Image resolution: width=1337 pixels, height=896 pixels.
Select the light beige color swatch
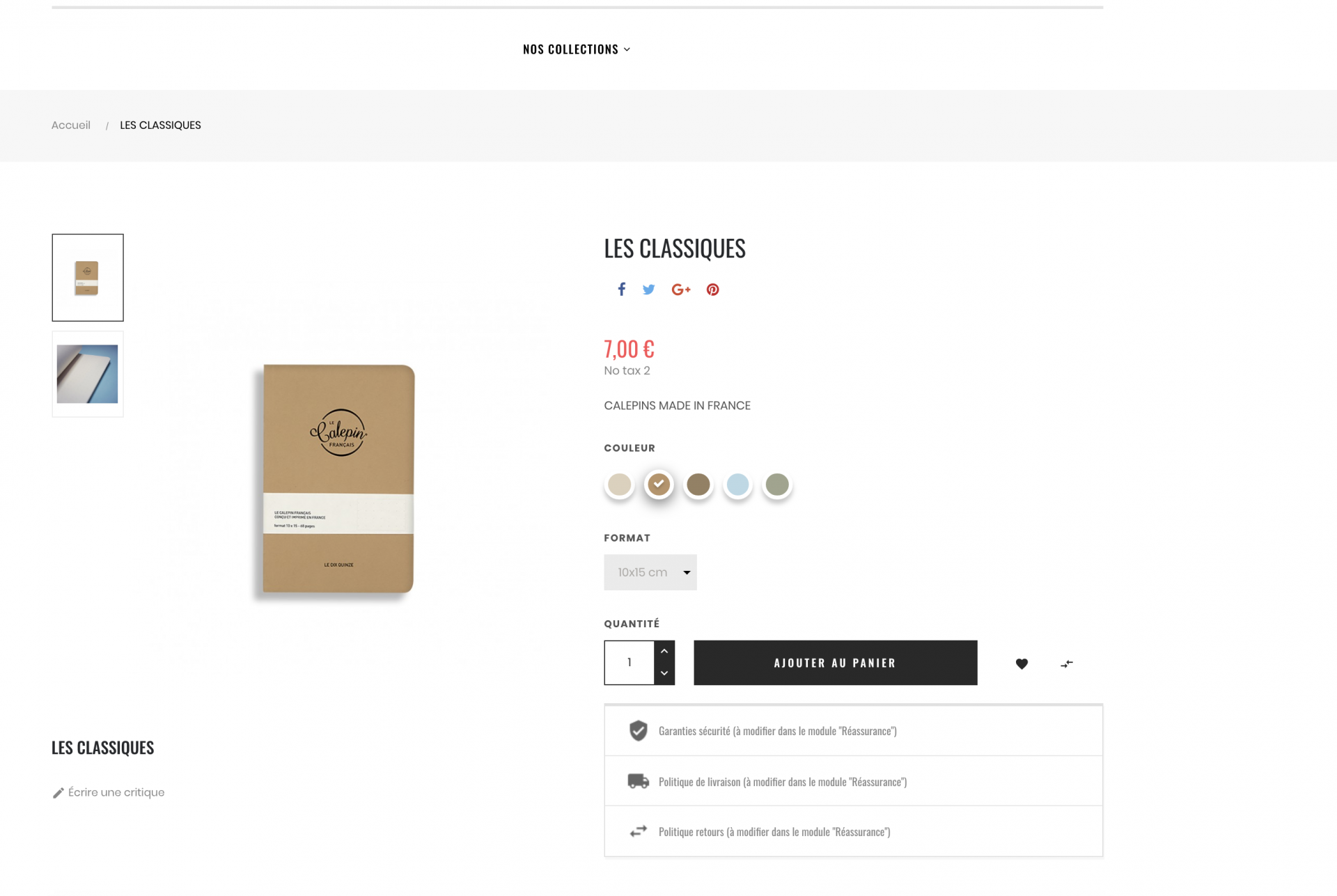tap(619, 485)
